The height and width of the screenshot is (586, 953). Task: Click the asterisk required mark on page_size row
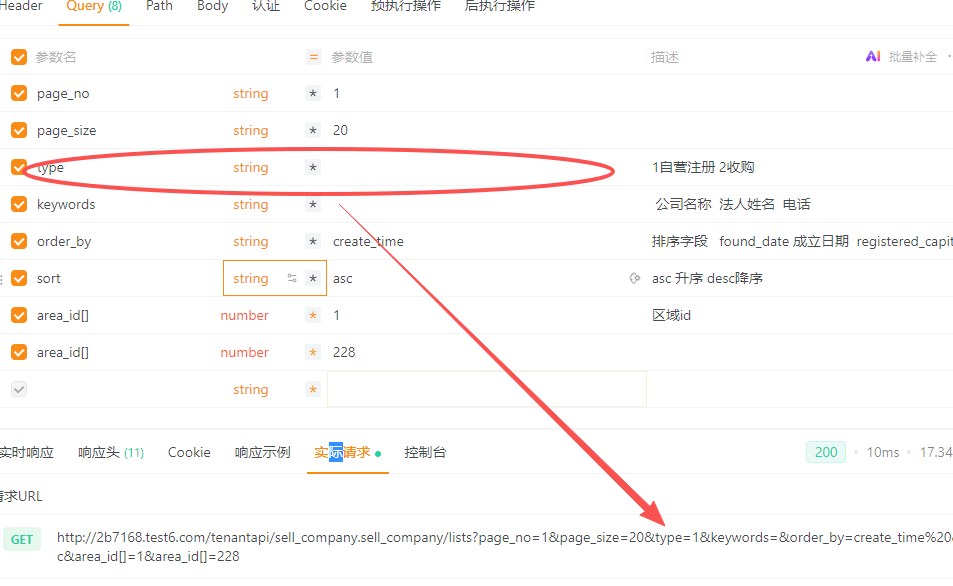pyautogui.click(x=313, y=130)
